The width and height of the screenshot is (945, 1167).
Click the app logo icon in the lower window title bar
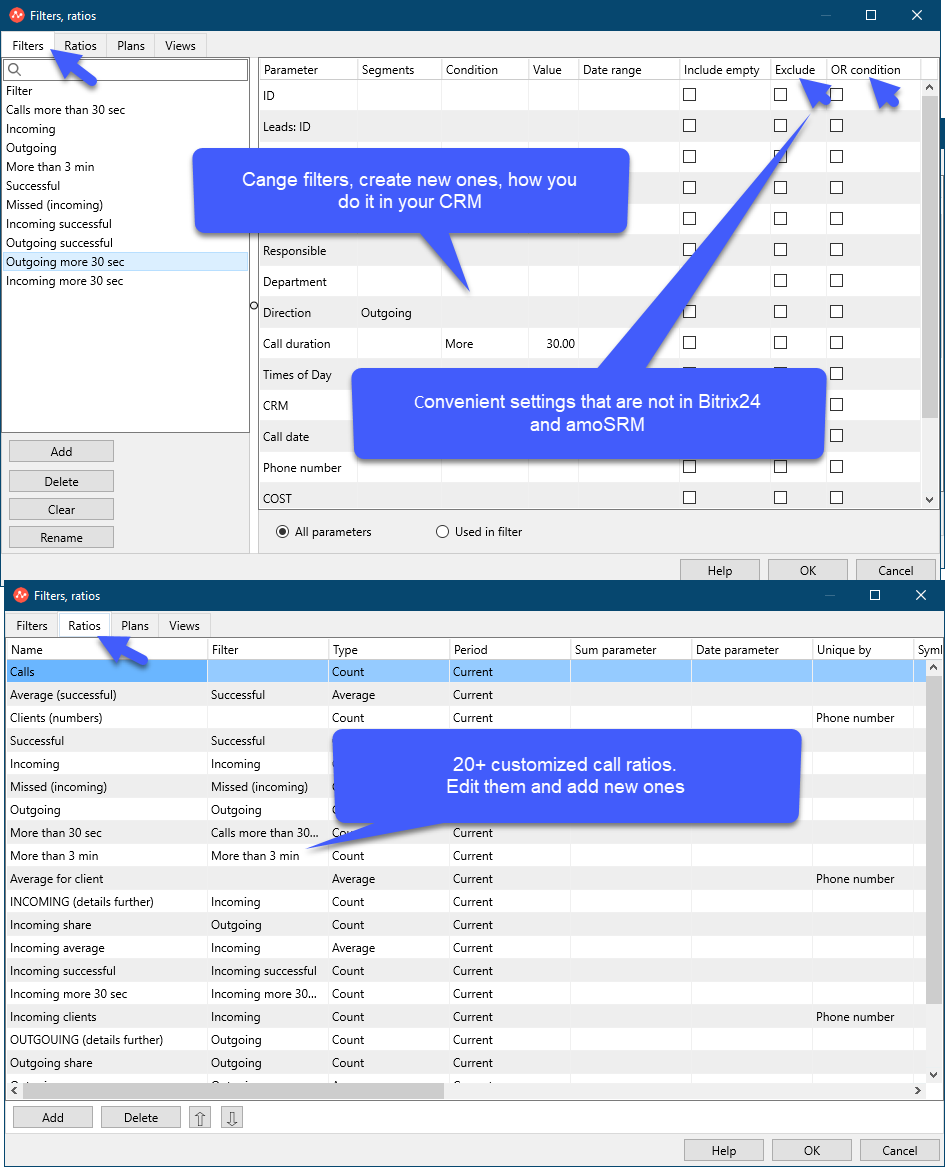21,595
